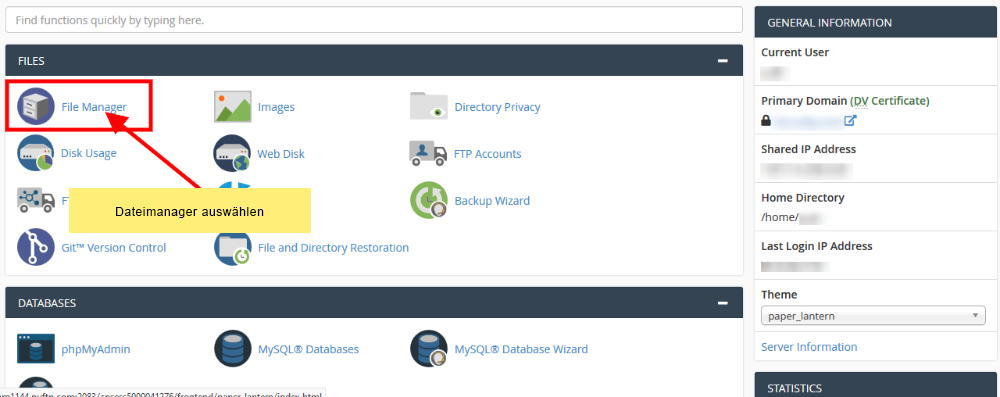Open primary domain external link icon
The image size is (1000, 397).
[x=850, y=120]
